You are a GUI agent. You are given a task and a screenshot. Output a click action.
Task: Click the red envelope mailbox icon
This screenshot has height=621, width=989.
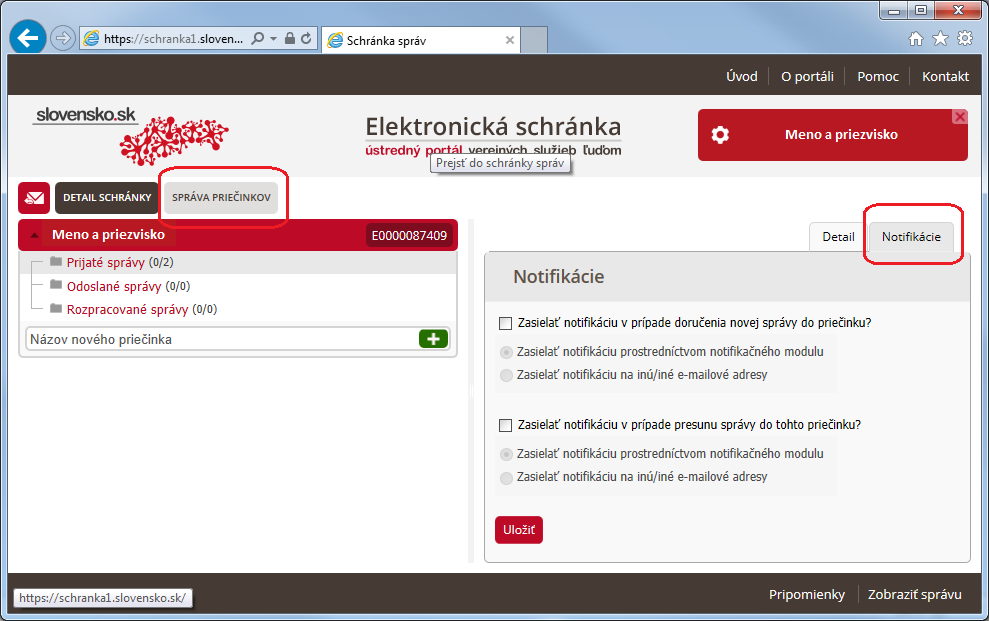click(34, 198)
